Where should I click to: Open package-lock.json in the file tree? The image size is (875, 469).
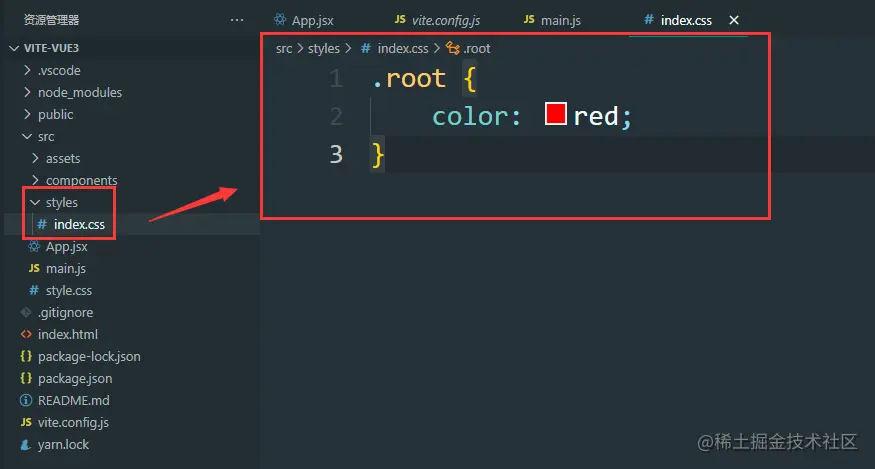[x=89, y=356]
